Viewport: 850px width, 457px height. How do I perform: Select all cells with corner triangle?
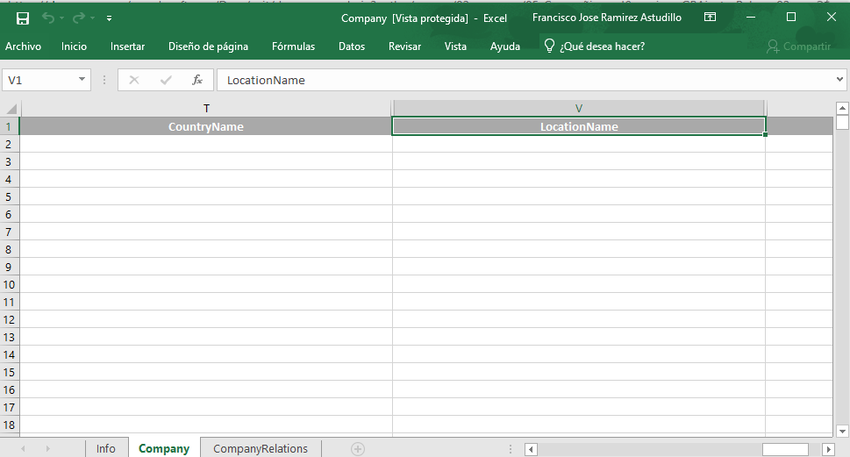(10, 108)
